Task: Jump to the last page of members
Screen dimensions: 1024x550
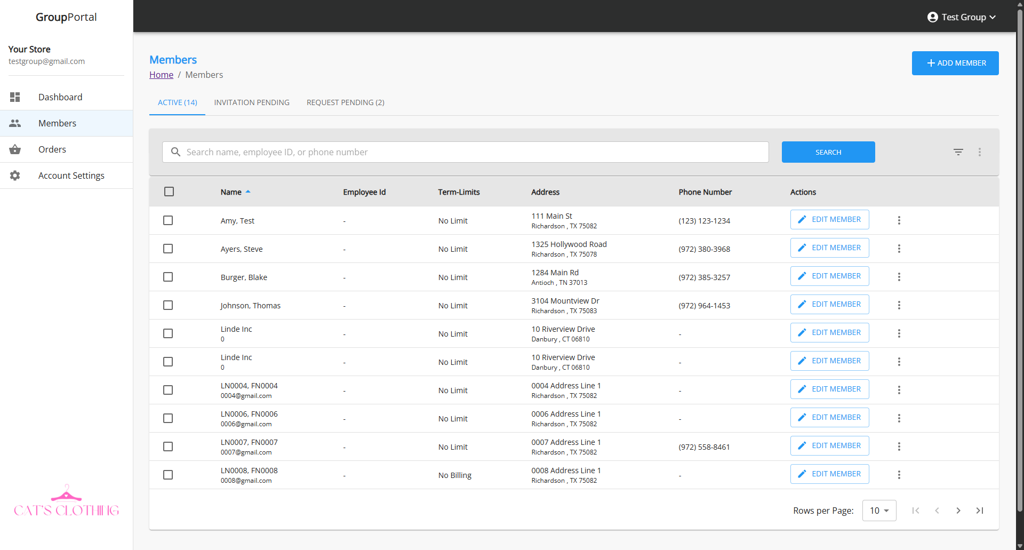Action: (980, 511)
